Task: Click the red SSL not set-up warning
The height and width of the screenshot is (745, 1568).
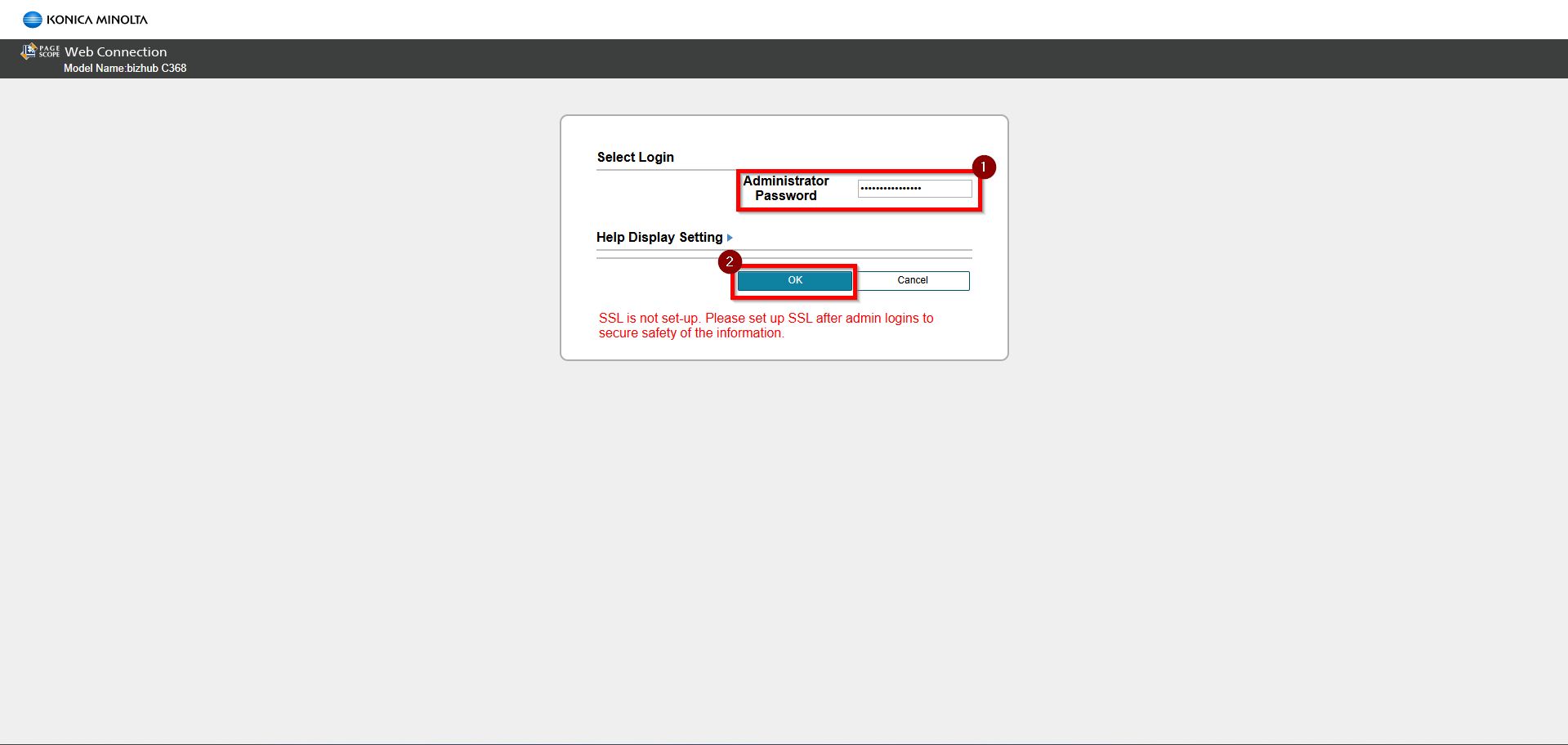Action: pyautogui.click(x=766, y=325)
